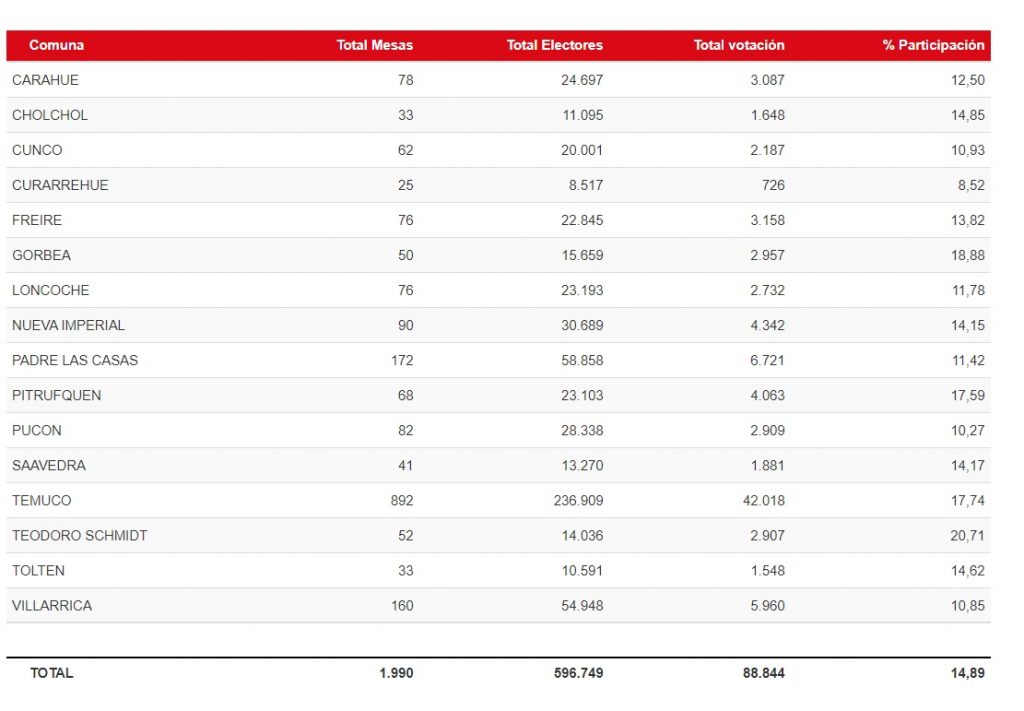
Task: Click the Total Mesas column header
Action: point(374,45)
